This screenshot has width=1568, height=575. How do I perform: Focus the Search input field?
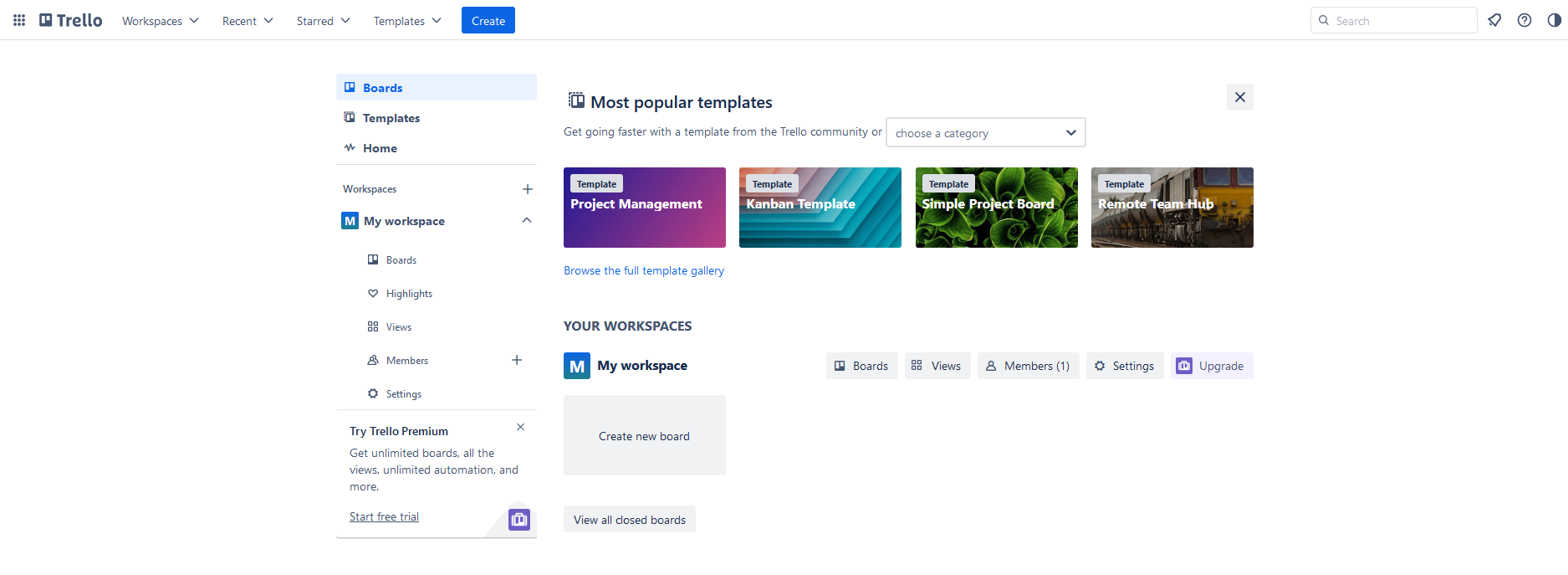pos(1394,20)
